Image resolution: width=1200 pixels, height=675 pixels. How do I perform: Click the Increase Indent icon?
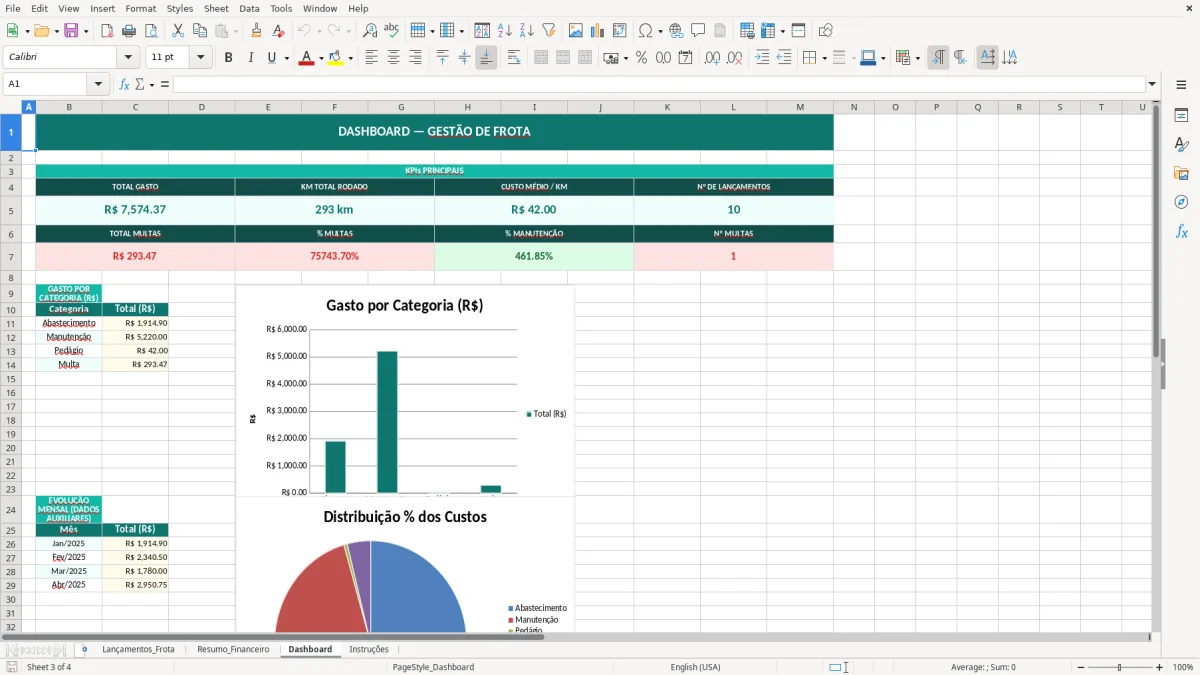click(x=762, y=58)
